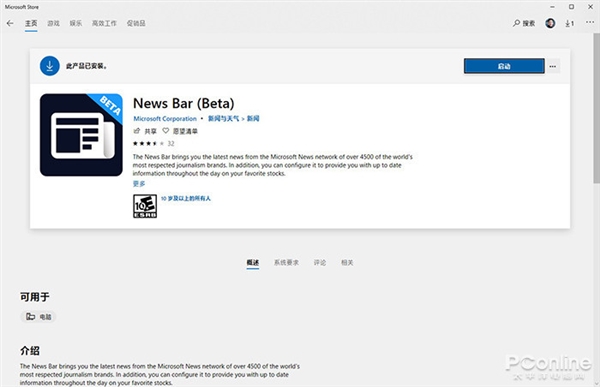Open the 10 岁及以上的所有人 rating link

[x=186, y=198]
